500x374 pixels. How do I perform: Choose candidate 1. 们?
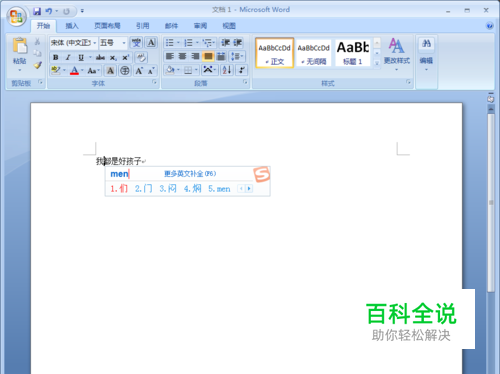click(x=119, y=189)
